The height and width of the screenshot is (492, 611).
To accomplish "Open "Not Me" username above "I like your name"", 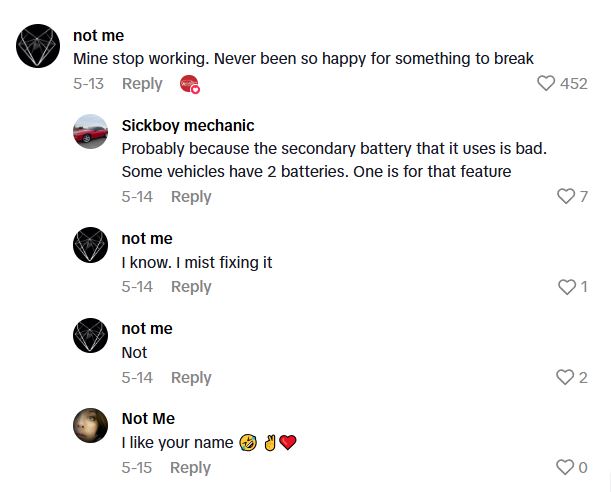I will pyautogui.click(x=148, y=418).
